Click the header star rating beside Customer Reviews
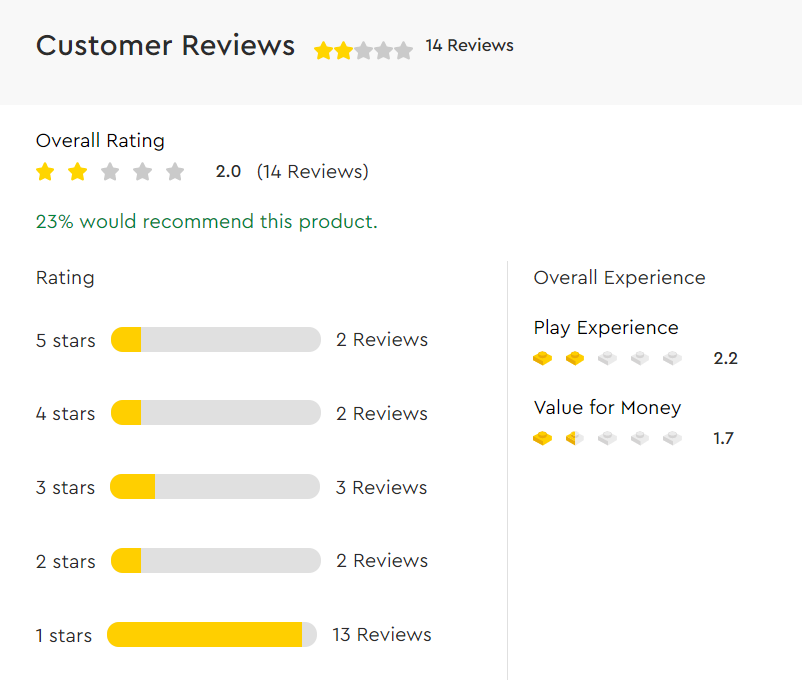This screenshot has height=685, width=802. pyautogui.click(x=363, y=51)
